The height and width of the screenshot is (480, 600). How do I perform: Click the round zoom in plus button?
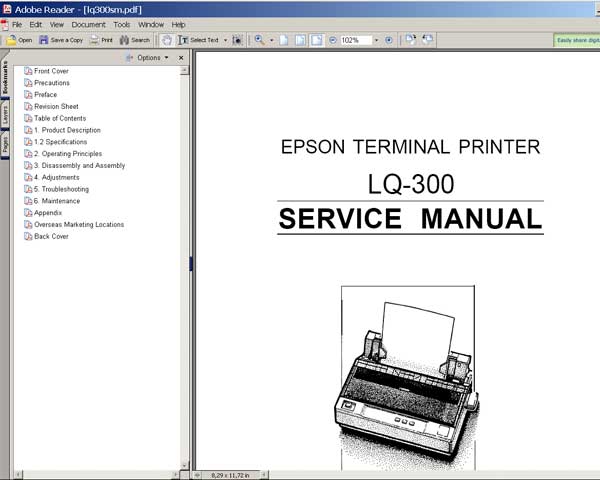coord(389,40)
